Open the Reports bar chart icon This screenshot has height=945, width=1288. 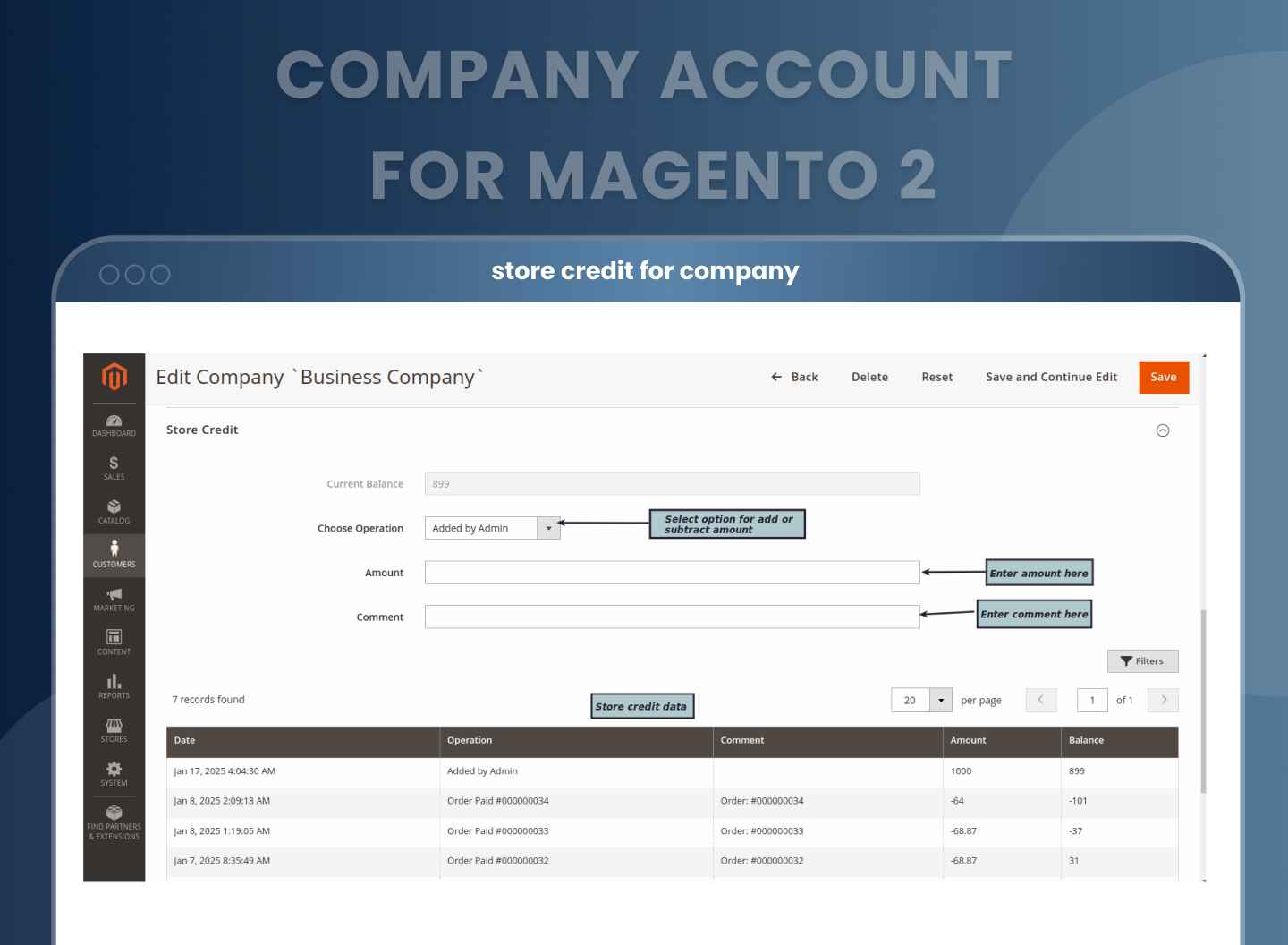click(x=114, y=686)
